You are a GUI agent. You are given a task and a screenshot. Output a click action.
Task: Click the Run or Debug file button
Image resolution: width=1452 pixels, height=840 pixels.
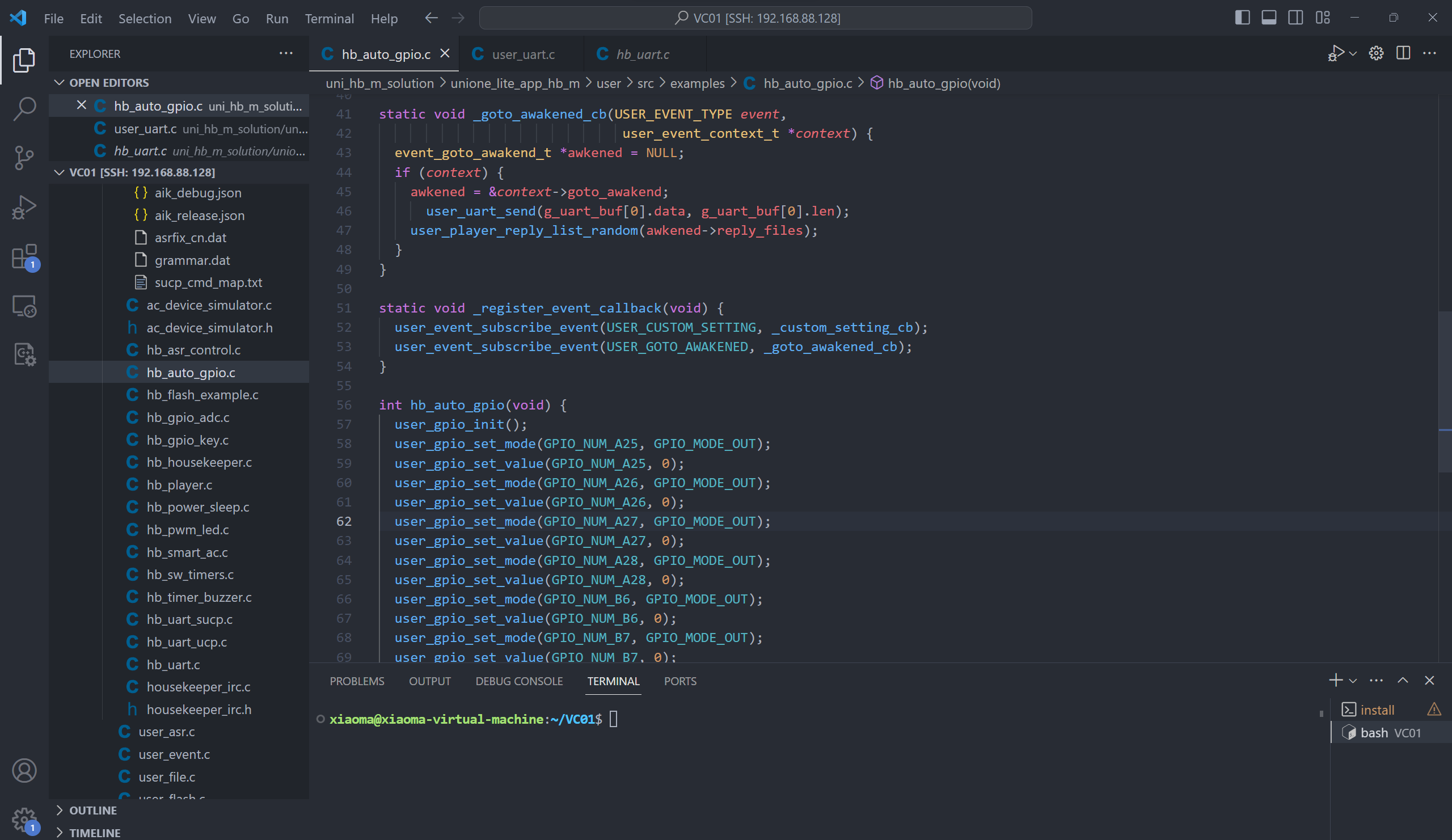pyautogui.click(x=1336, y=53)
